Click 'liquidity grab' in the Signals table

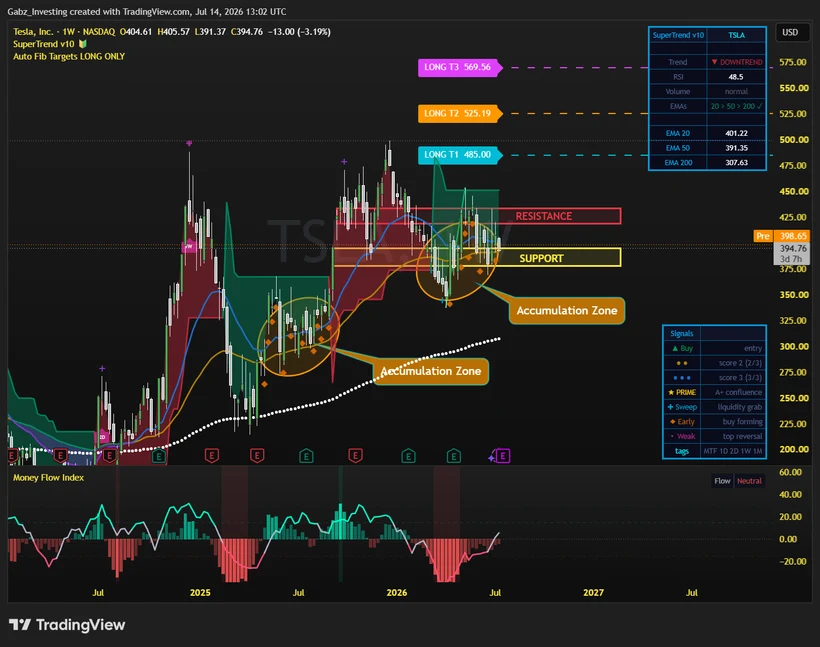tap(739, 407)
